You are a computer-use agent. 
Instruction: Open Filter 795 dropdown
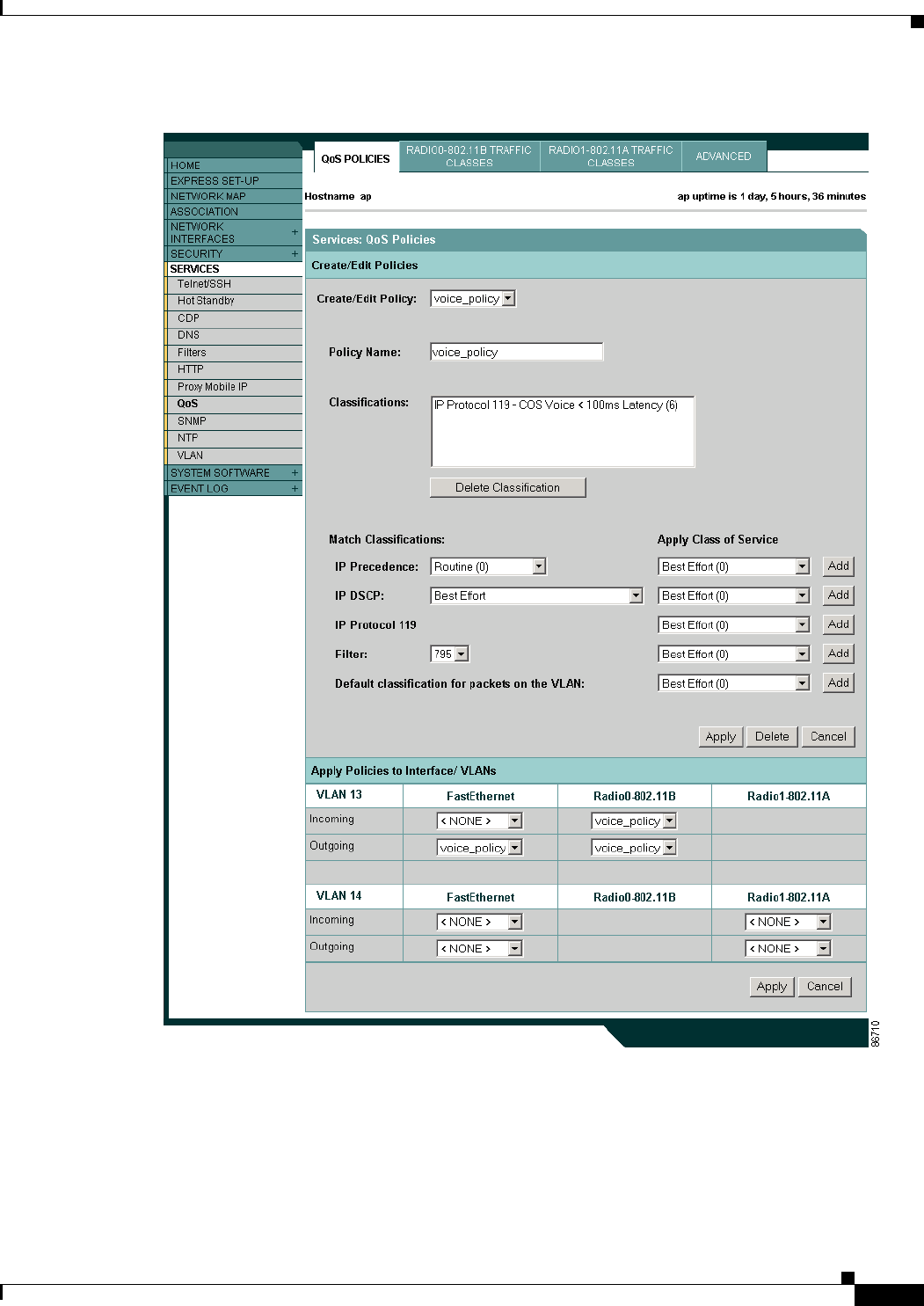pyautogui.click(x=450, y=654)
